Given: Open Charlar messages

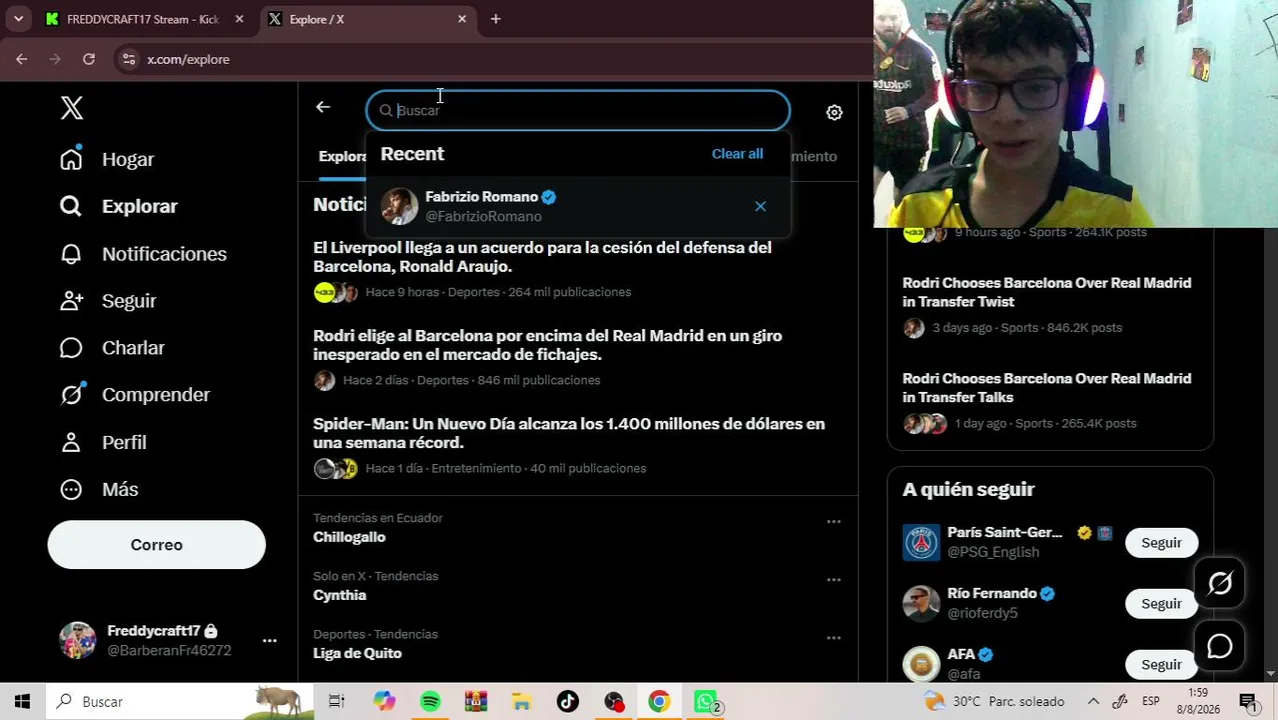Looking at the screenshot, I should (x=112, y=348).
